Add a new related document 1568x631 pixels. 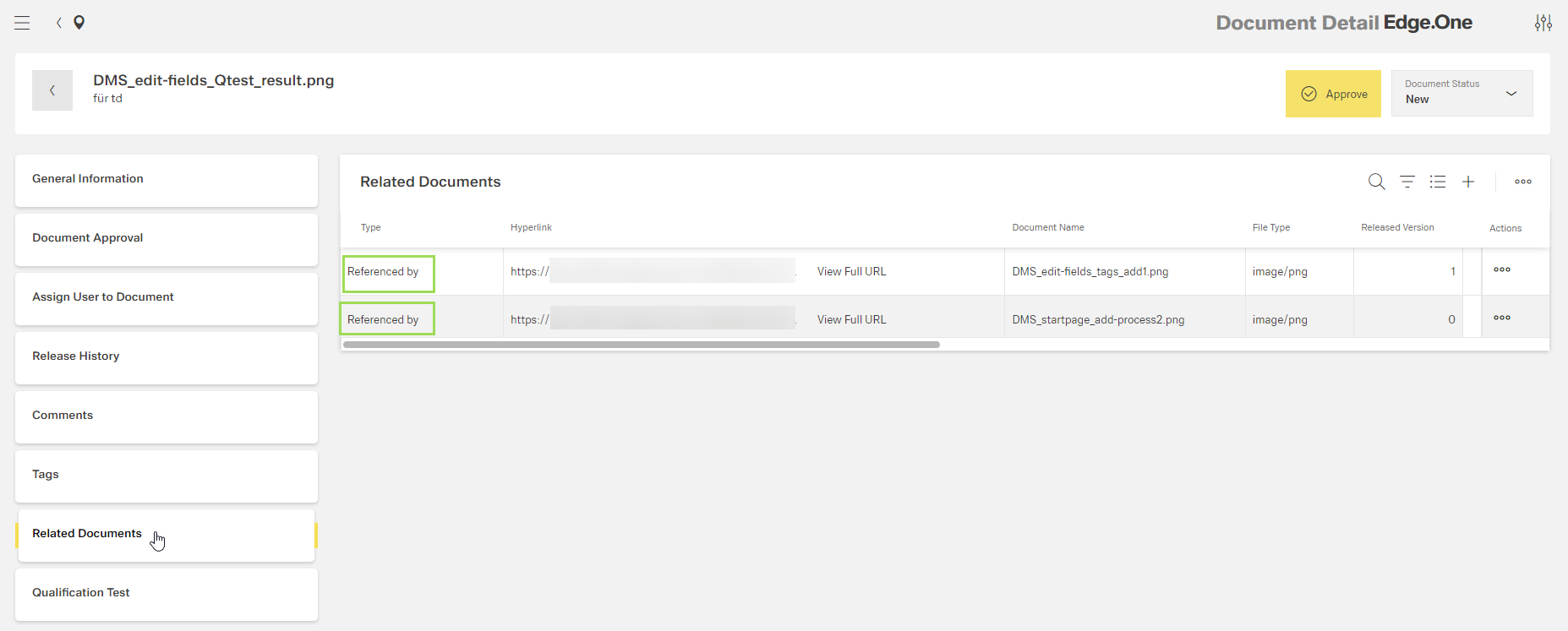coord(1468,182)
